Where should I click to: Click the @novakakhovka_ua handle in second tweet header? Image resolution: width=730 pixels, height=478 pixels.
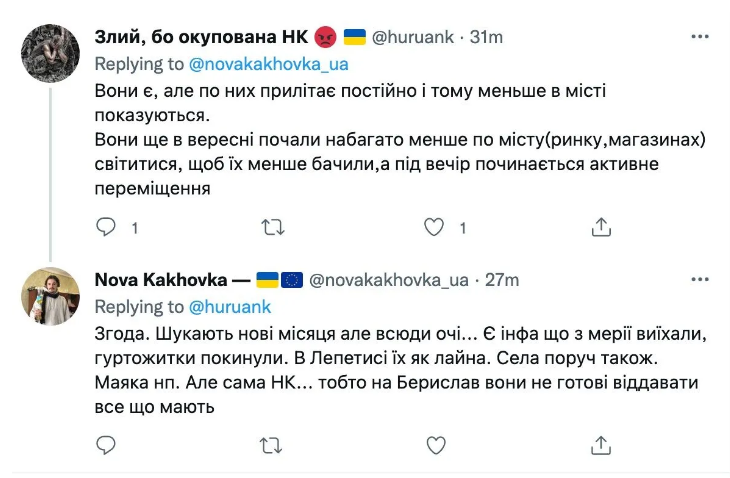(x=391, y=280)
